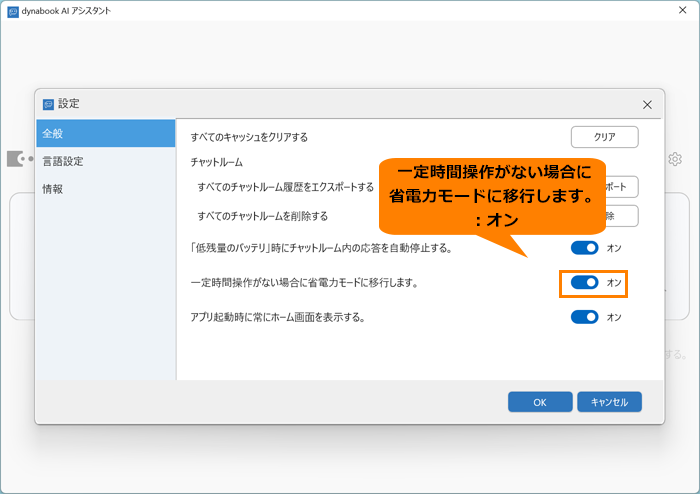The width and height of the screenshot is (700, 494).
Task: Click the 低残量のバッテリ setting label
Action: 321,248
